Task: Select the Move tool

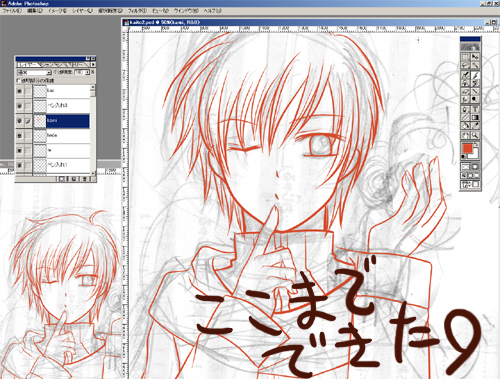Action: [475, 57]
